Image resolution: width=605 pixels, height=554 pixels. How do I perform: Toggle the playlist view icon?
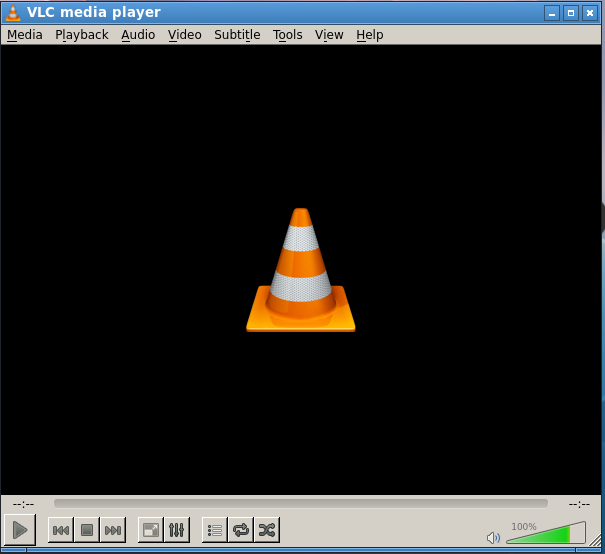click(x=215, y=530)
